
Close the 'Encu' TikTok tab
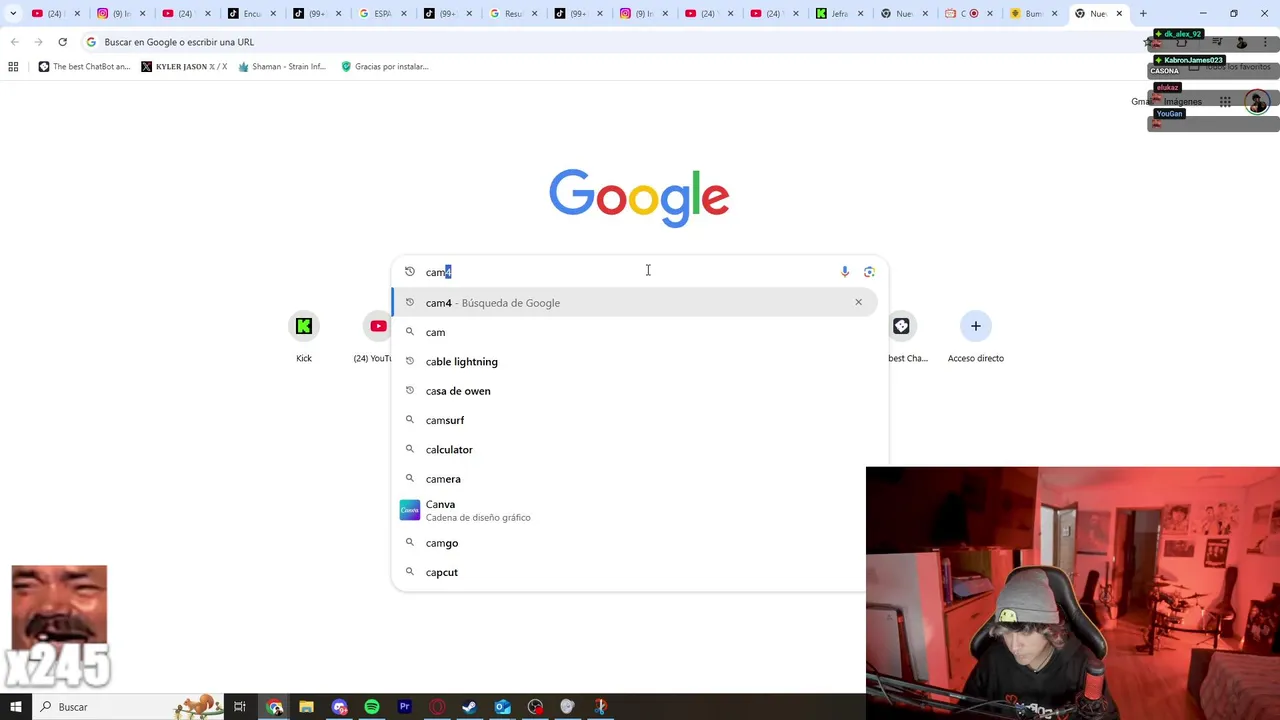pyautogui.click(x=273, y=14)
